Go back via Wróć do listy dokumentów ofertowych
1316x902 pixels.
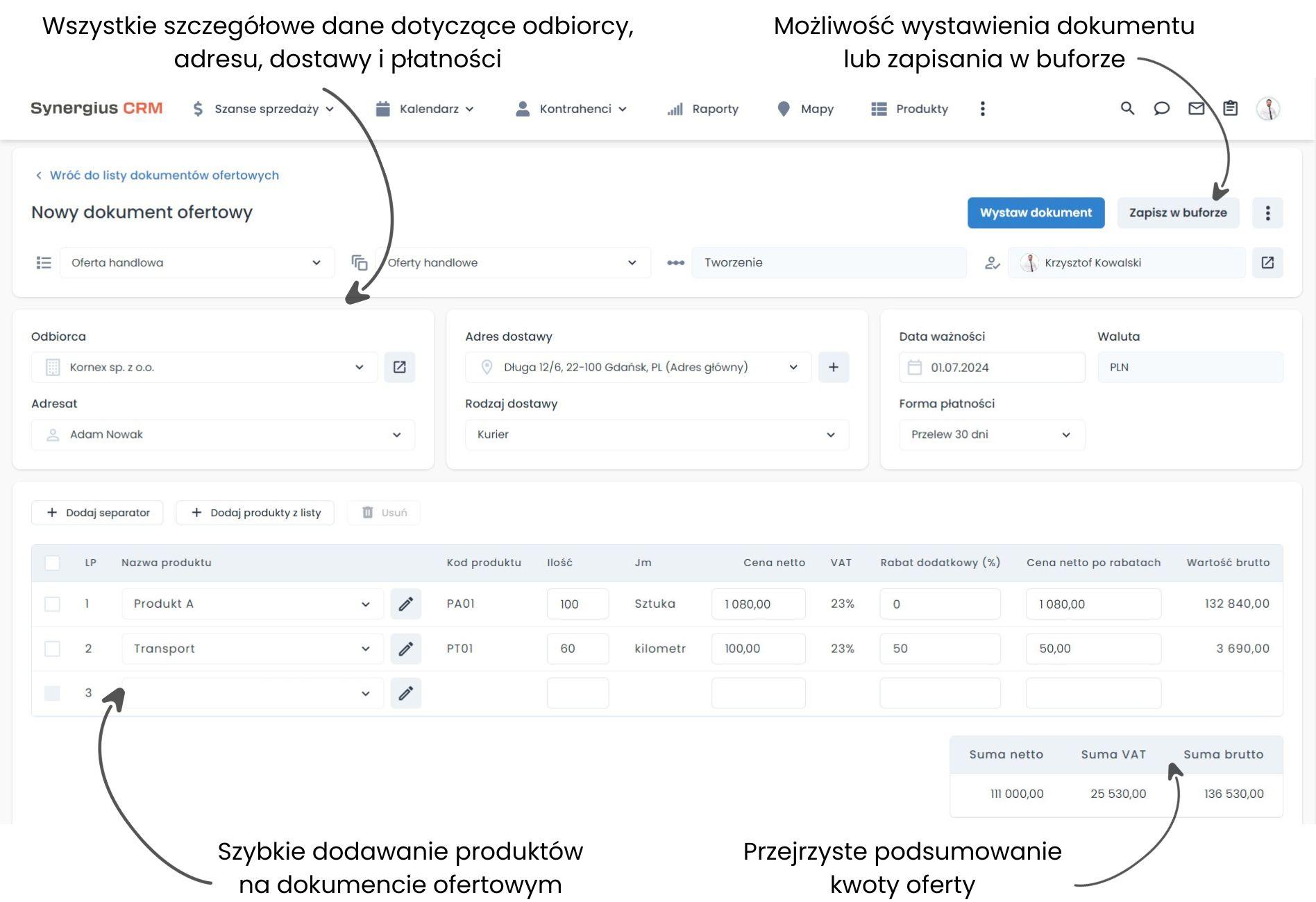coord(164,175)
